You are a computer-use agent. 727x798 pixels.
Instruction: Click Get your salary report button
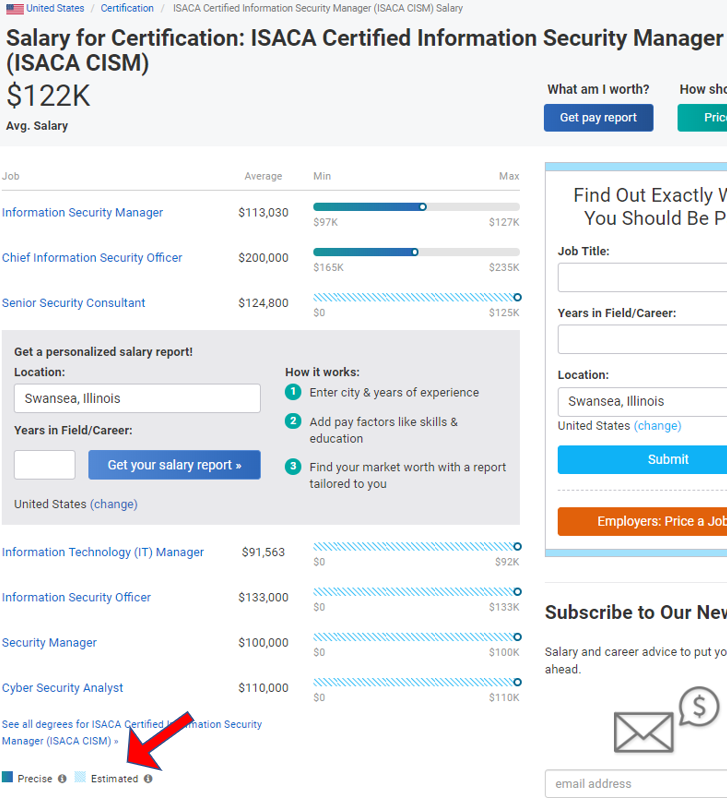point(174,465)
